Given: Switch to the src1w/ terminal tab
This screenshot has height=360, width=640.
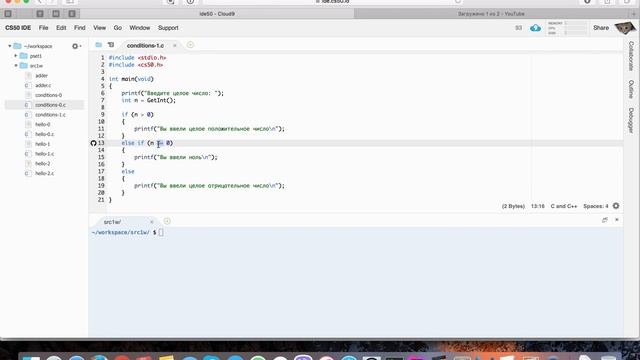Looking at the screenshot, I should coord(112,222).
